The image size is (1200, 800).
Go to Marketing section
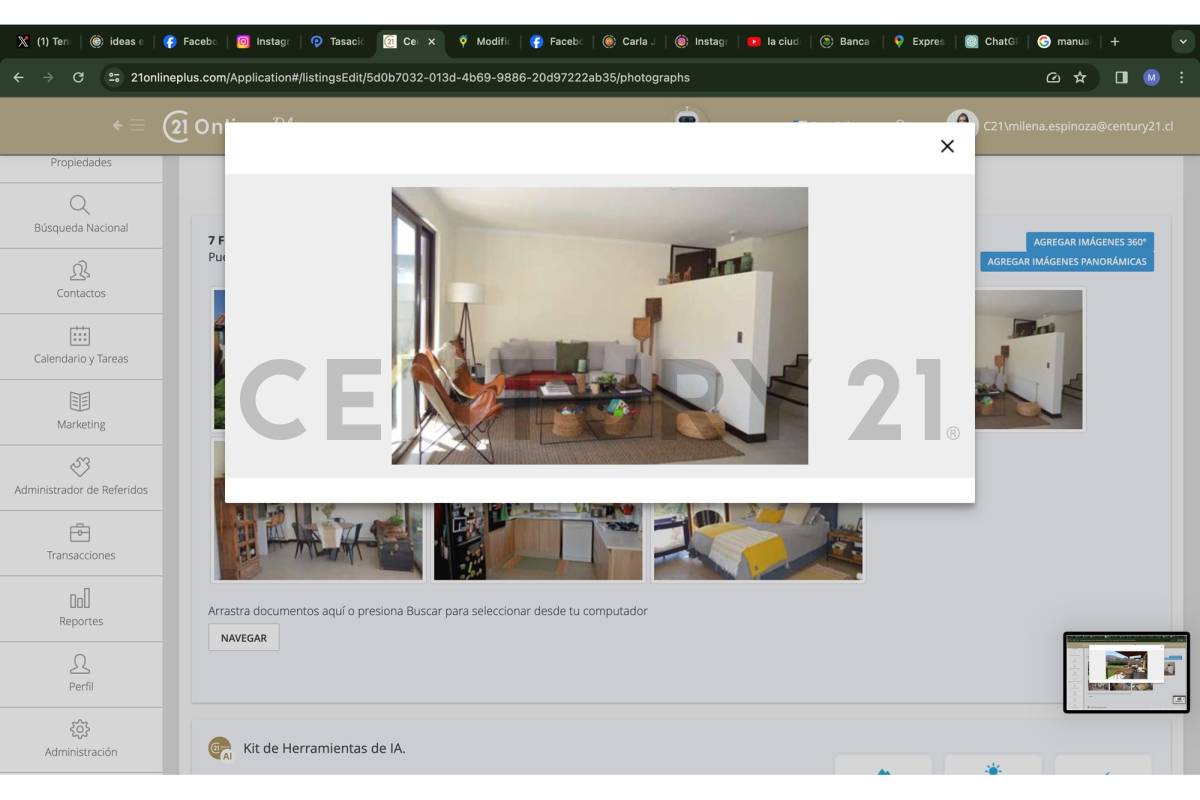[x=81, y=412]
